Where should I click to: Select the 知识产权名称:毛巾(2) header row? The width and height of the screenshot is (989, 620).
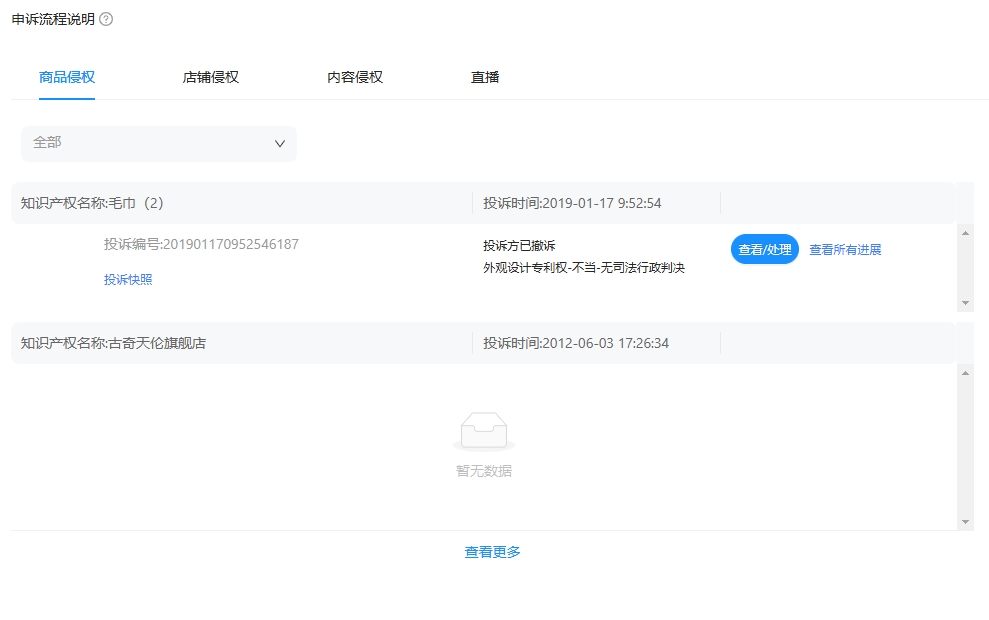point(92,203)
